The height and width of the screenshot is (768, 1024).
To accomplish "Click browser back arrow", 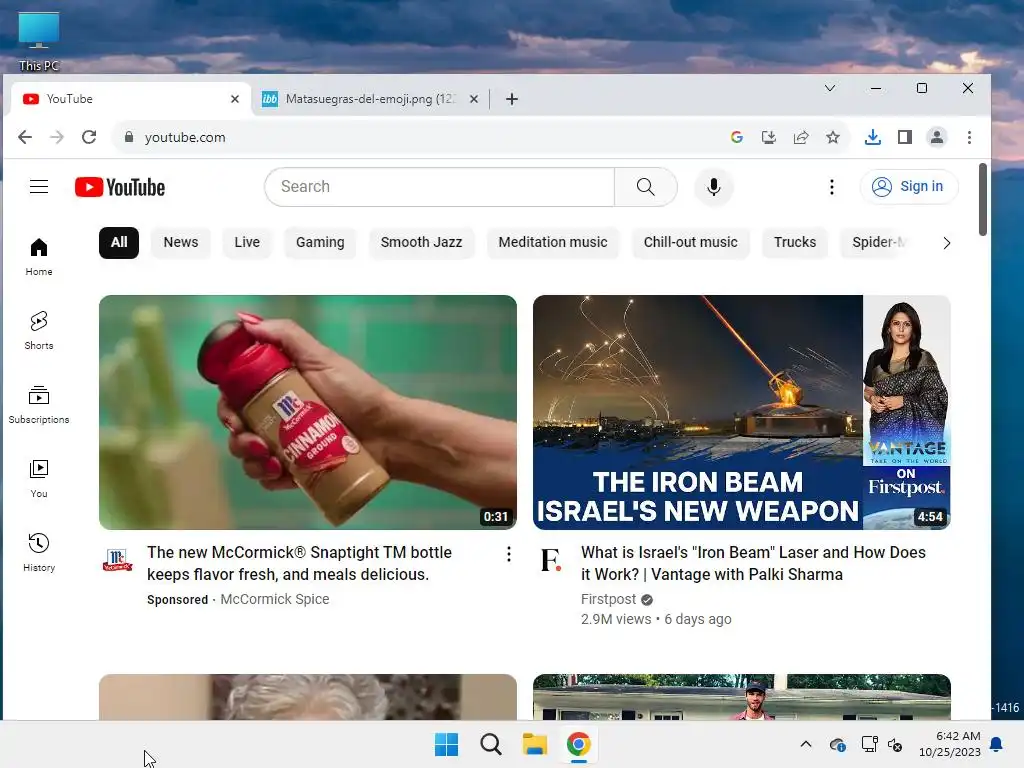I will [x=25, y=137].
